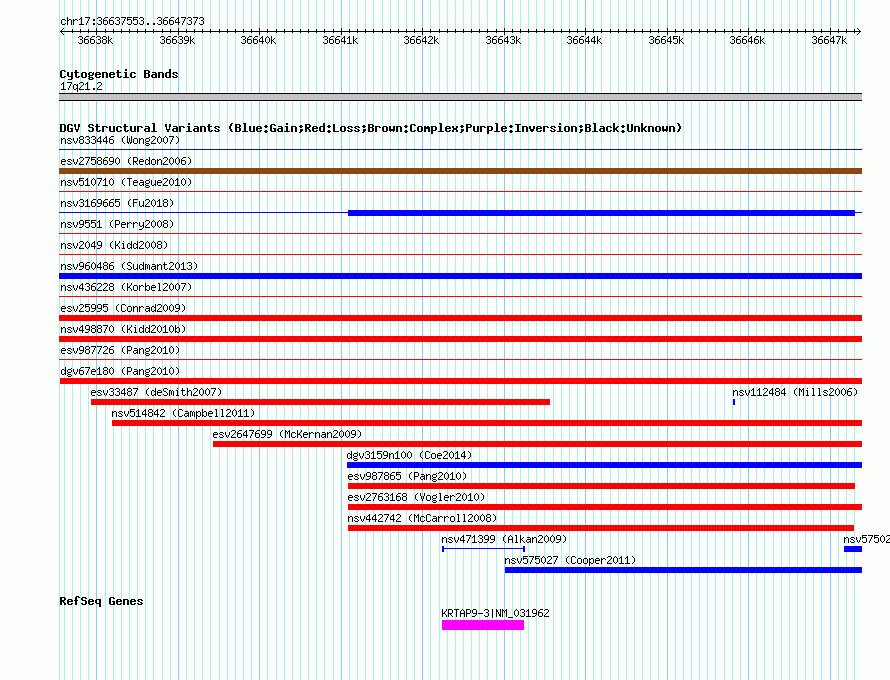Viewport: 890px width, 680px height.
Task: Click the red esv987865 (Pang2010) loss bar
Action: tap(601, 486)
